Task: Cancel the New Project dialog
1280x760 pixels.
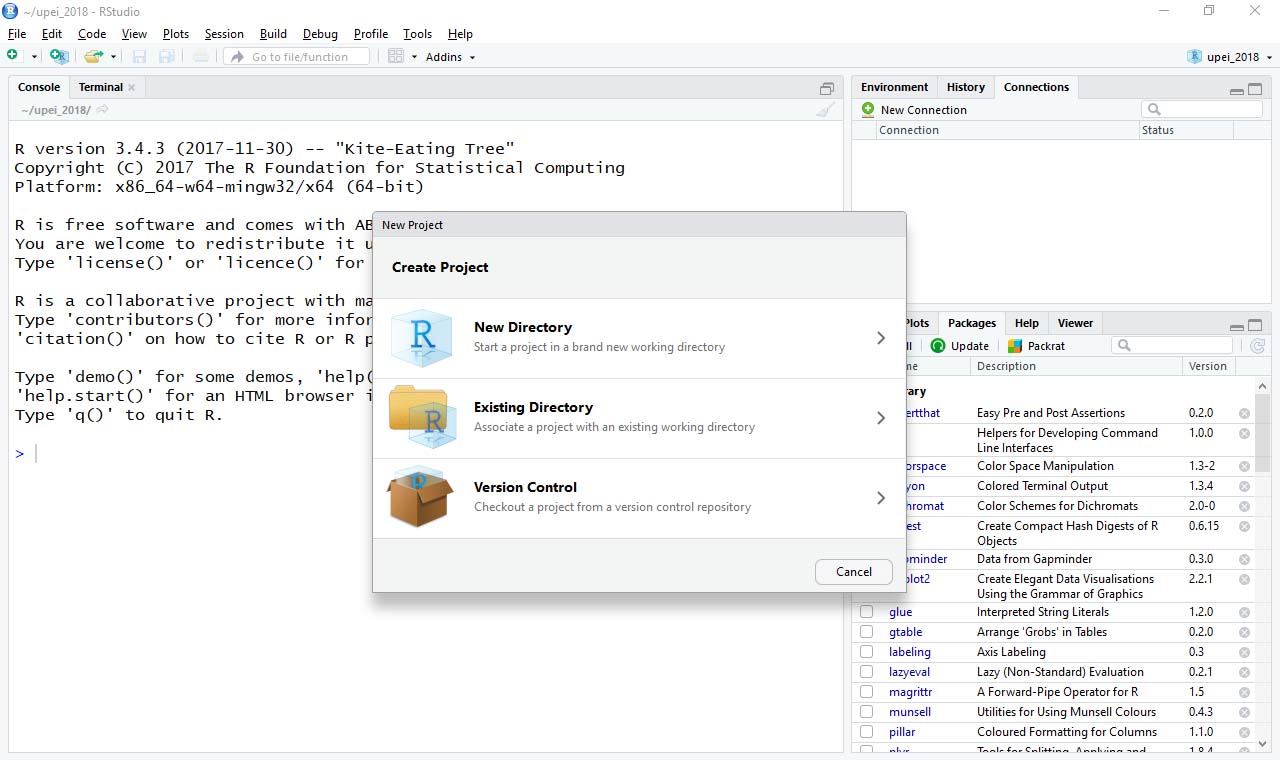Action: 853,571
